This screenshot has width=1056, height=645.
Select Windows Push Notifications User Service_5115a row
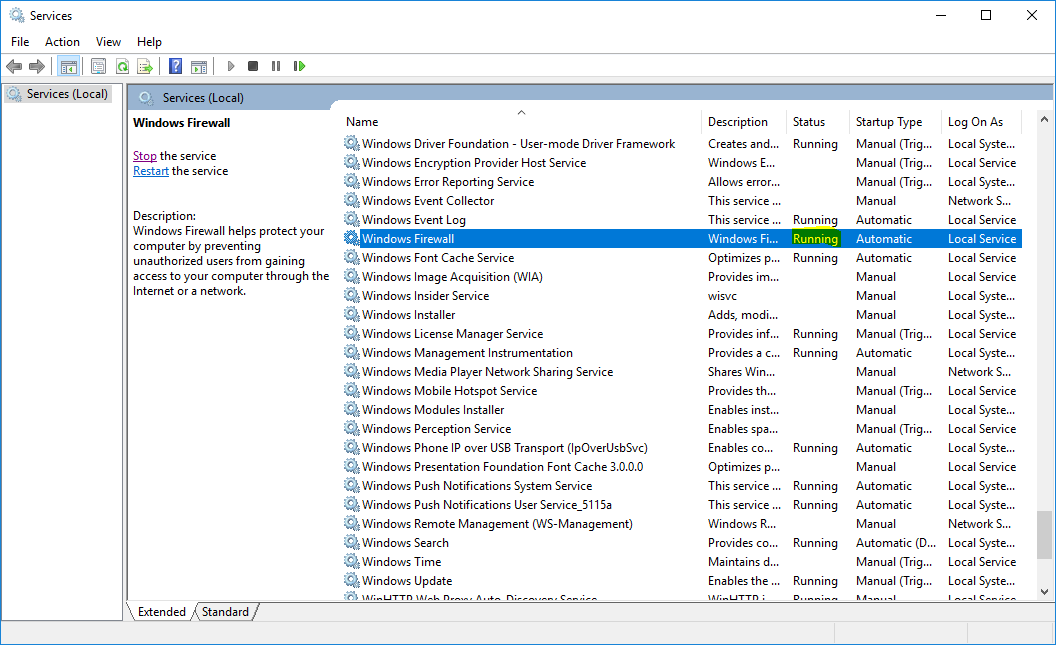pyautogui.click(x=682, y=504)
